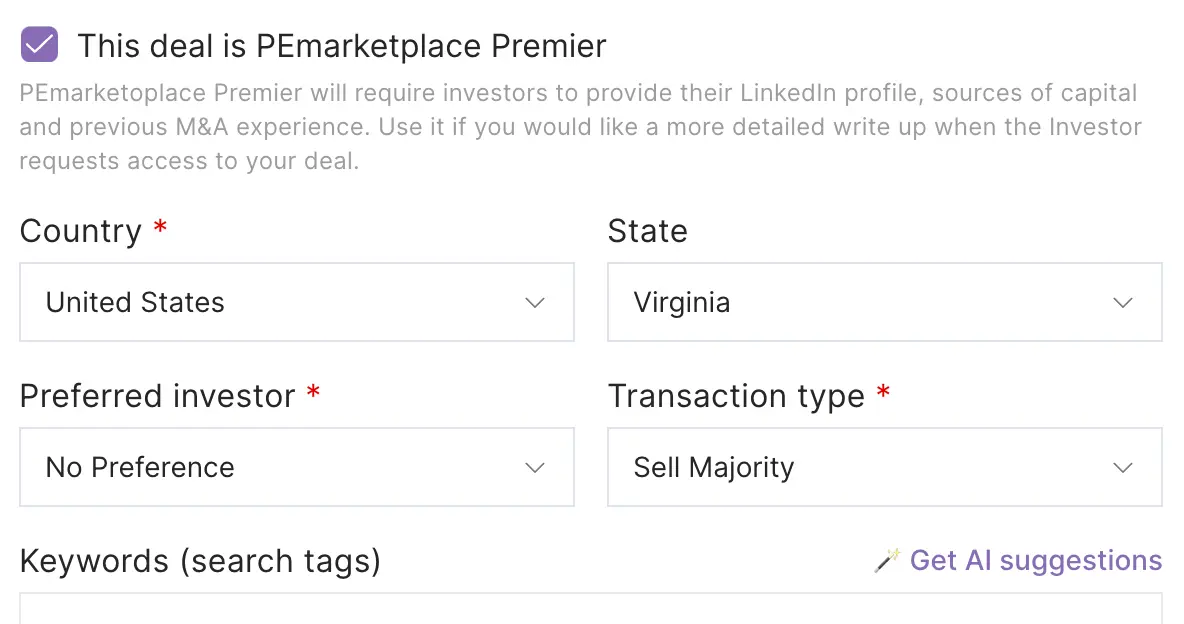Click the Transaction type field label
Image resolution: width=1184 pixels, height=624 pixels.
tap(736, 396)
